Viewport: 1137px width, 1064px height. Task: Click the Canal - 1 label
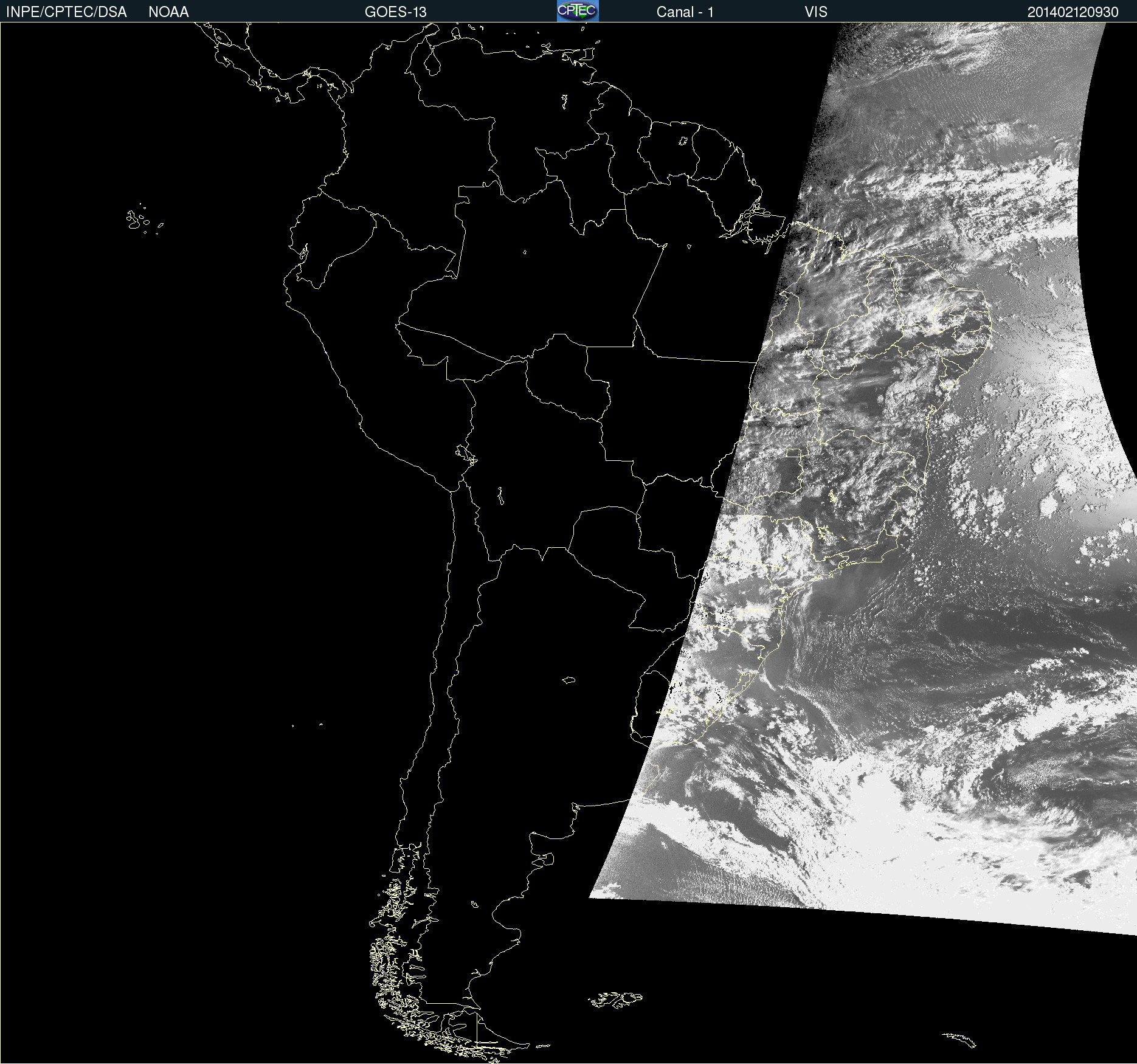(x=685, y=12)
